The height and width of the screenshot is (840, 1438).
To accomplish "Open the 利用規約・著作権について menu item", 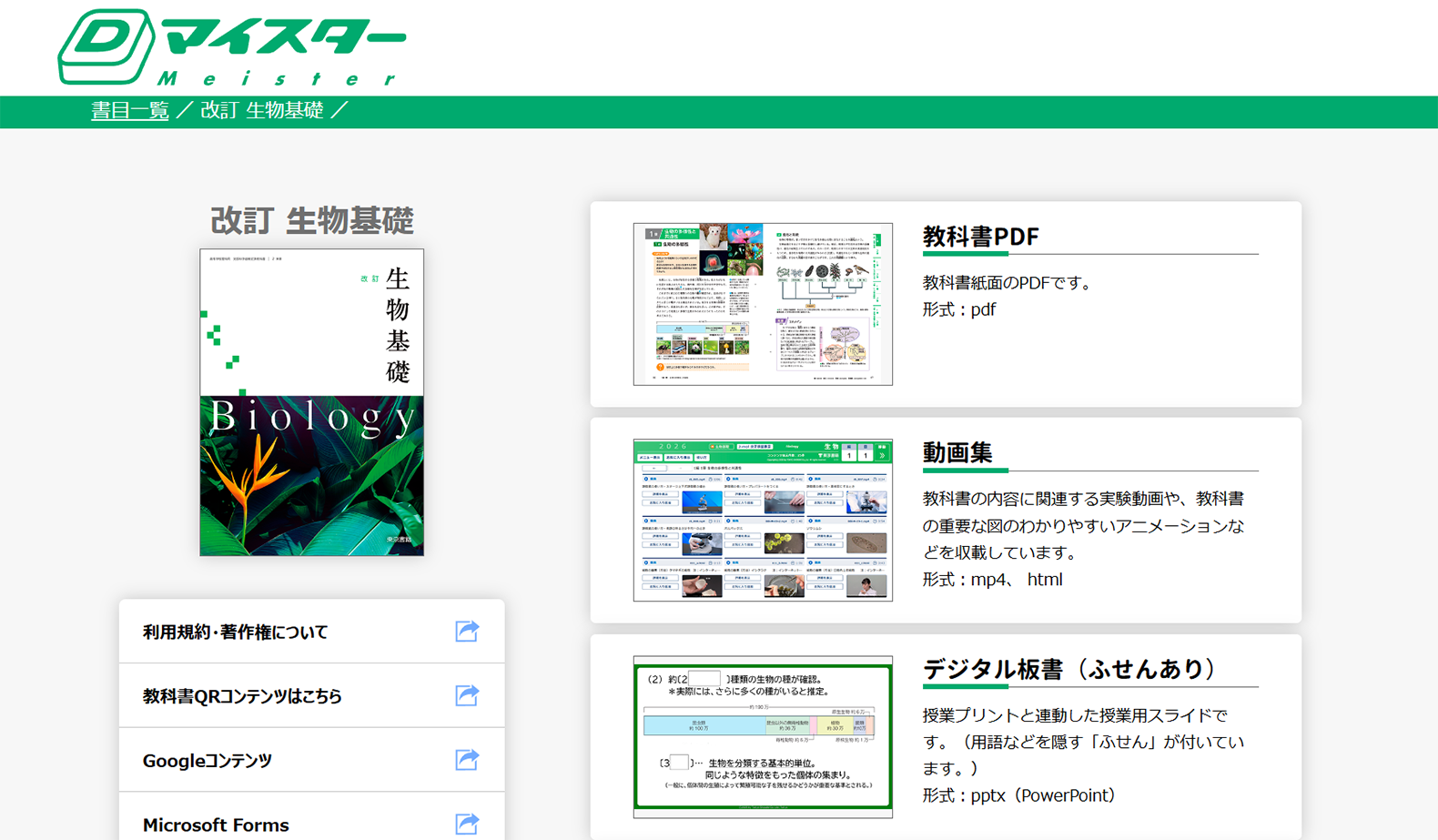I will [235, 633].
